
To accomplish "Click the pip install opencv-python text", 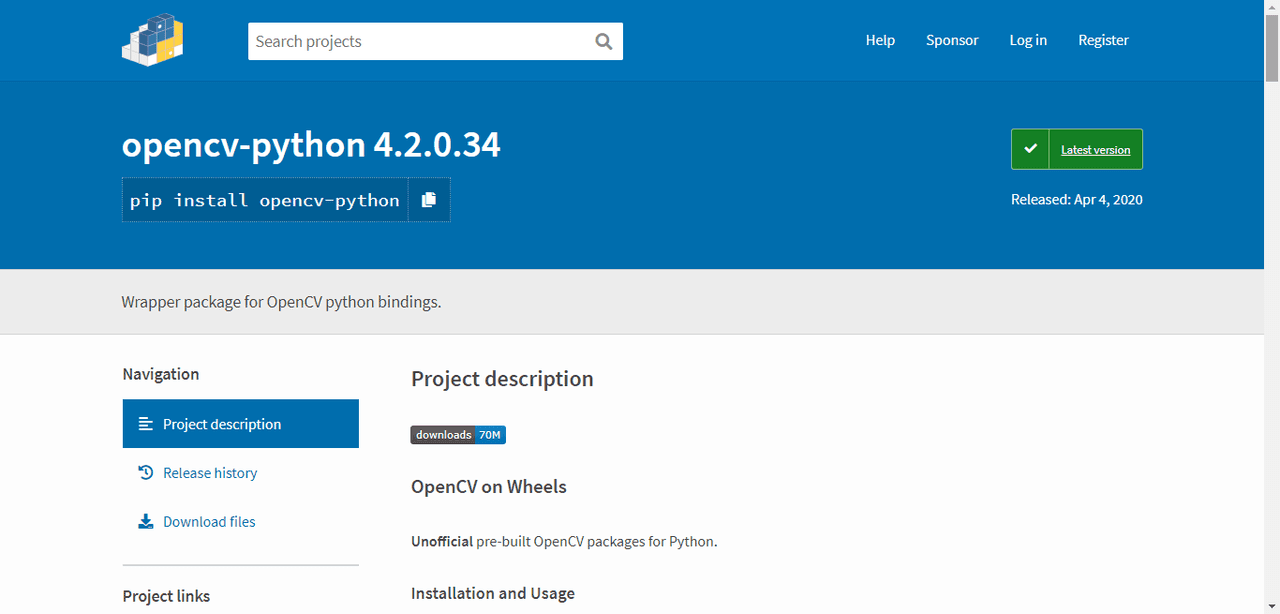I will [265, 200].
